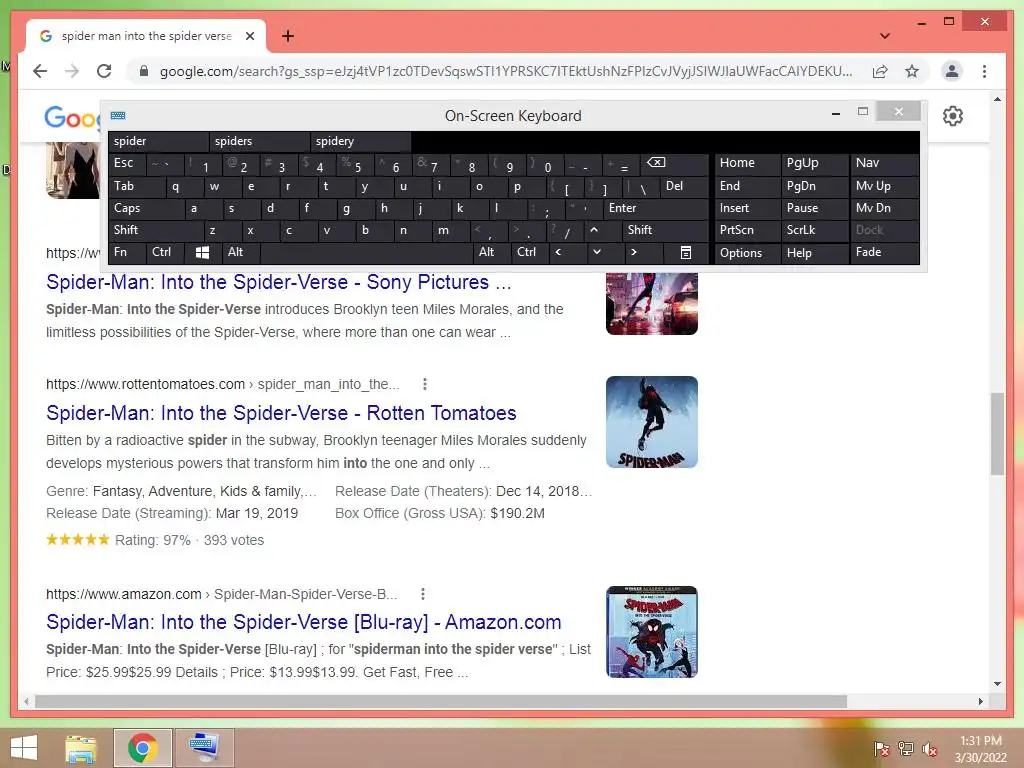Viewport: 1024px width, 768px height.
Task: Click the page scroll down arrow
Action: click(997, 684)
